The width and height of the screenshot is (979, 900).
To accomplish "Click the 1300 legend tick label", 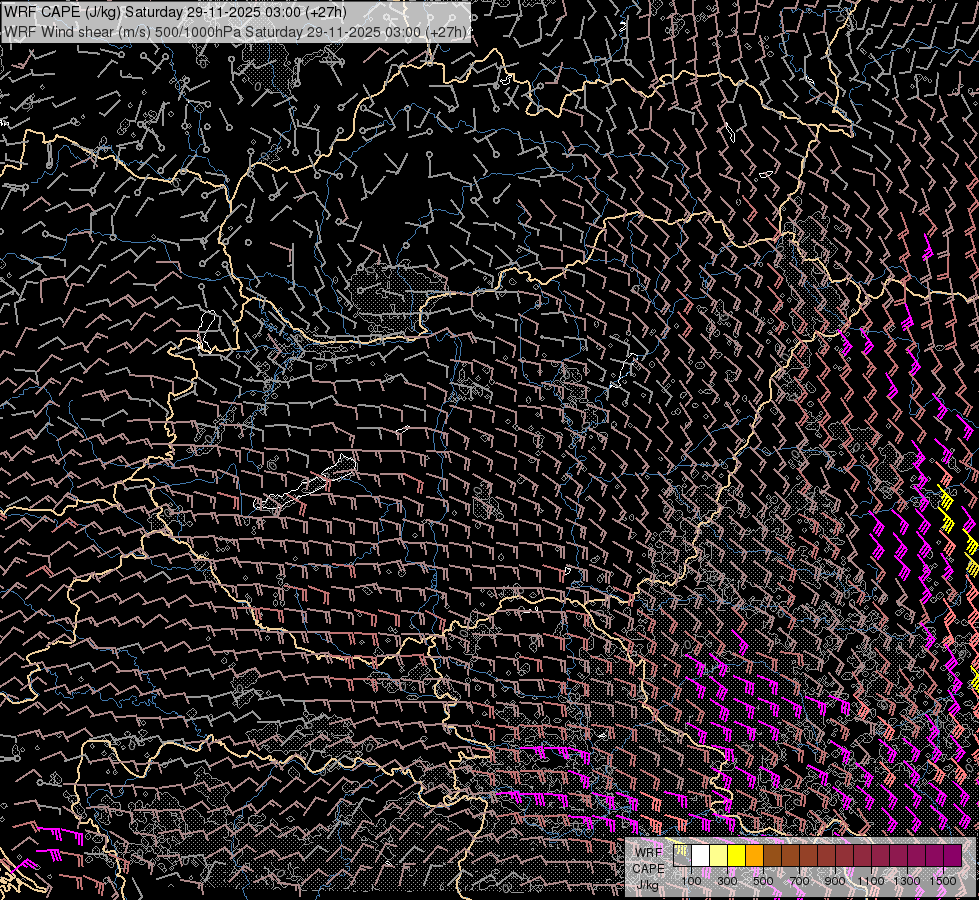I will pyautogui.click(x=907, y=880).
